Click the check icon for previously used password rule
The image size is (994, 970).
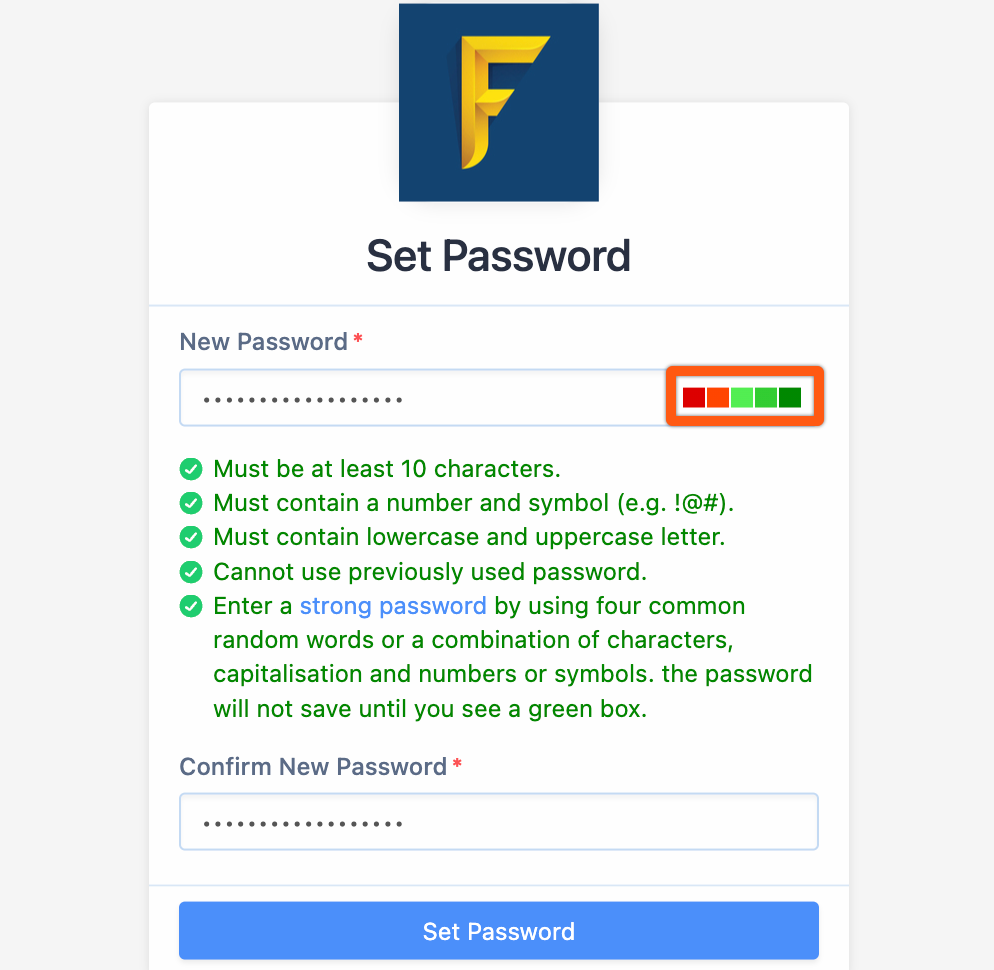pyautogui.click(x=191, y=572)
